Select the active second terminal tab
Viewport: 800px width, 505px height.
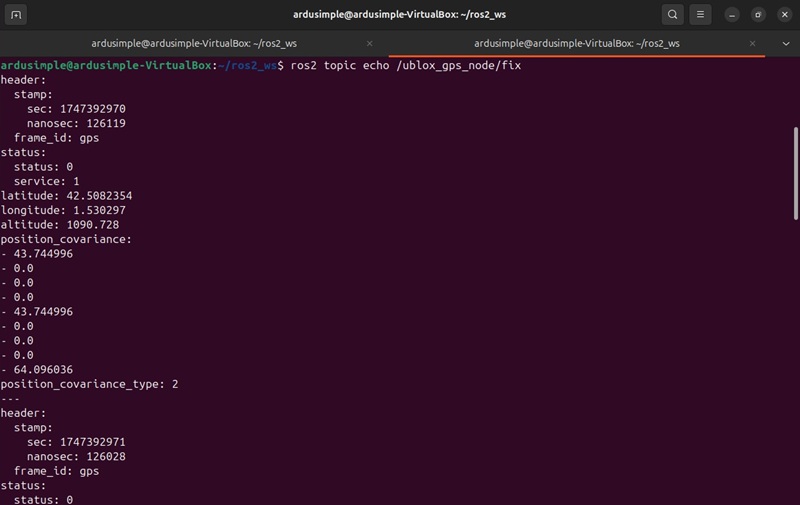click(x=576, y=44)
